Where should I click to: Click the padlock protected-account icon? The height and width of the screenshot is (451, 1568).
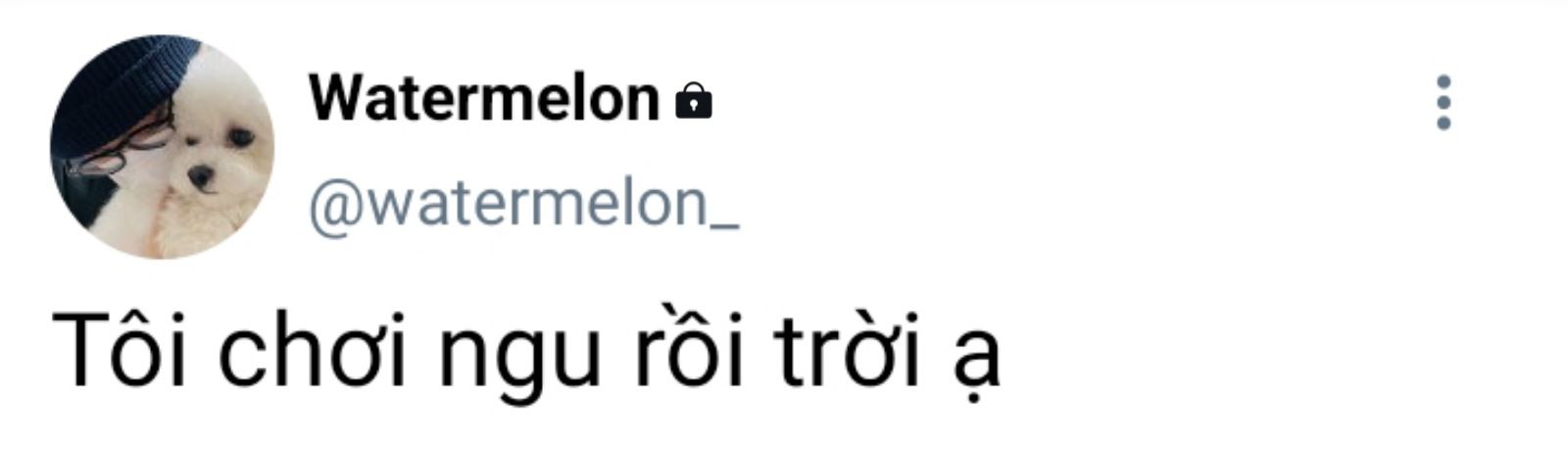694,100
